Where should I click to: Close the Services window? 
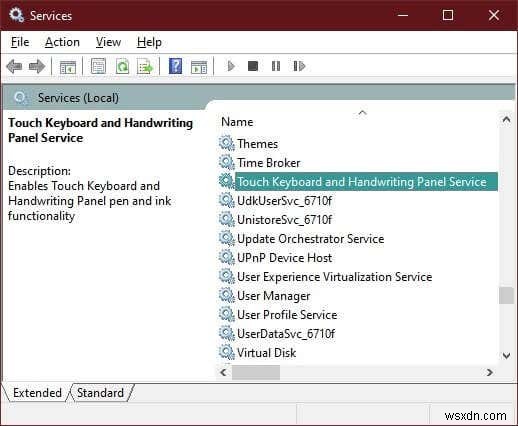pos(494,15)
